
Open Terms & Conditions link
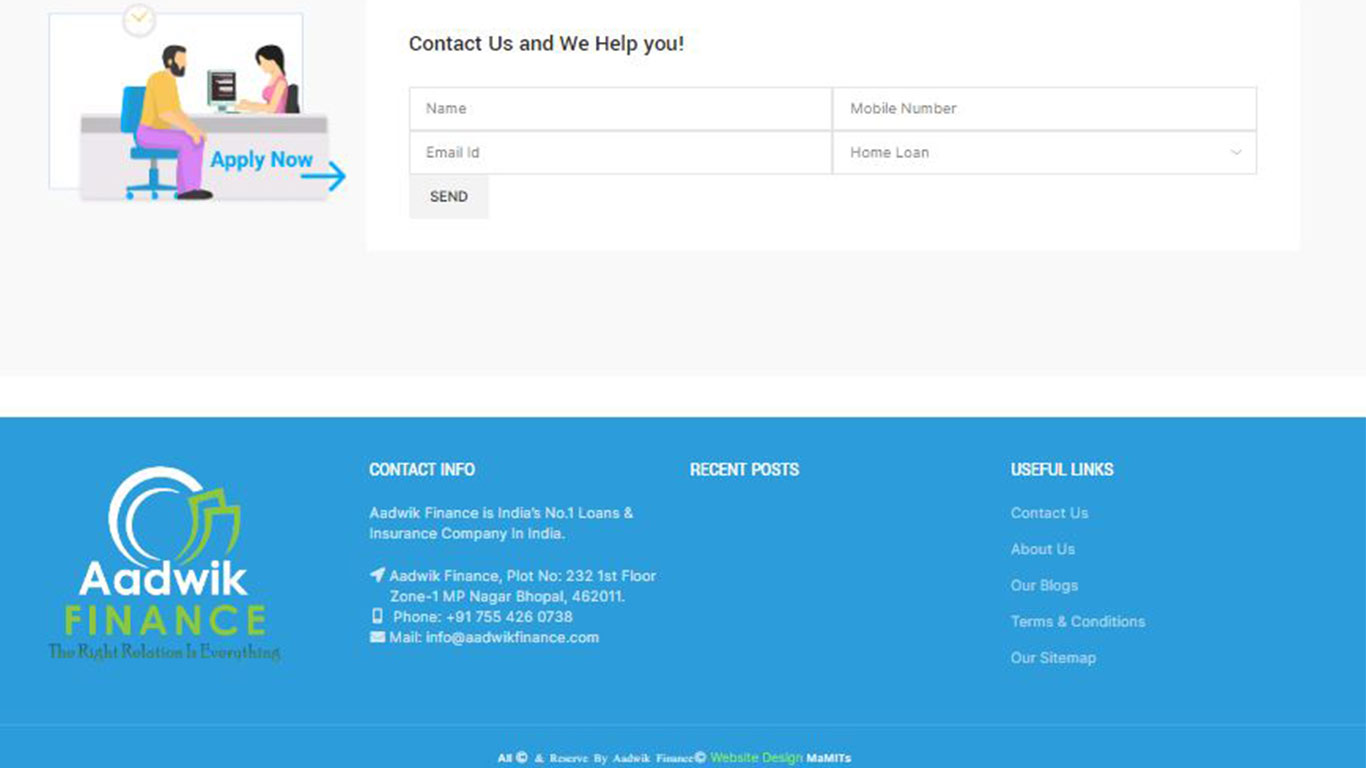pos(1077,621)
